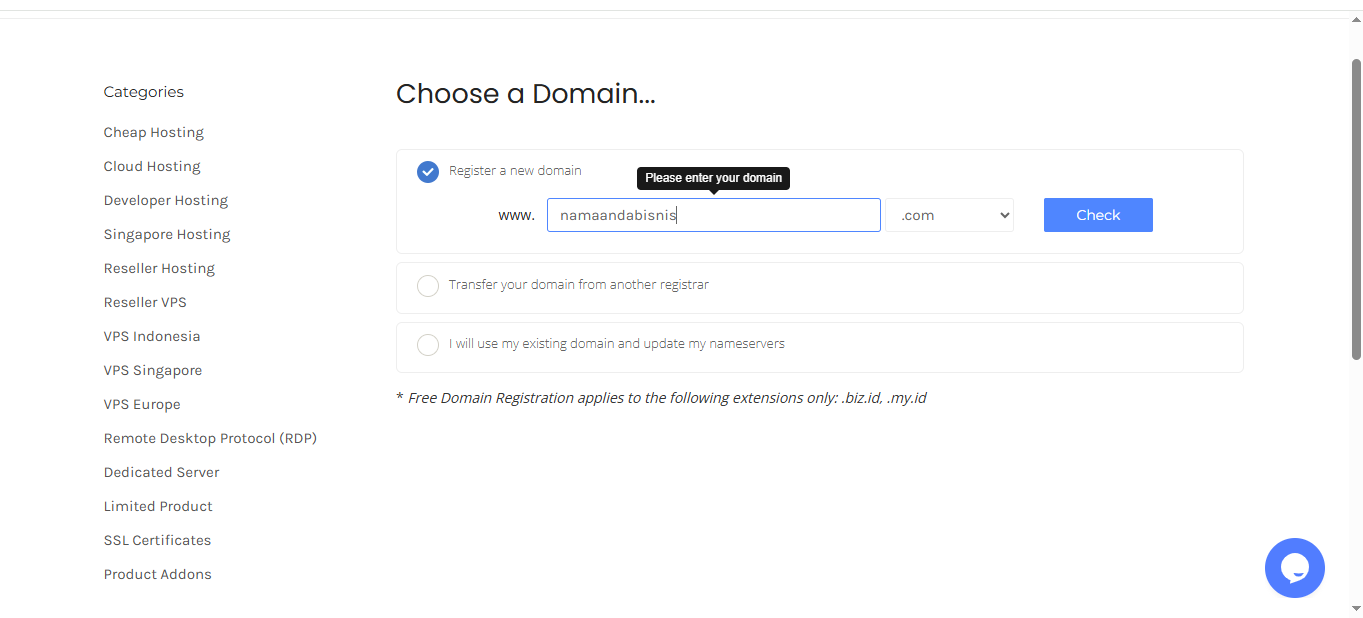The width and height of the screenshot is (1363, 618).
Task: Click the domain name input field
Action: pyautogui.click(x=713, y=215)
